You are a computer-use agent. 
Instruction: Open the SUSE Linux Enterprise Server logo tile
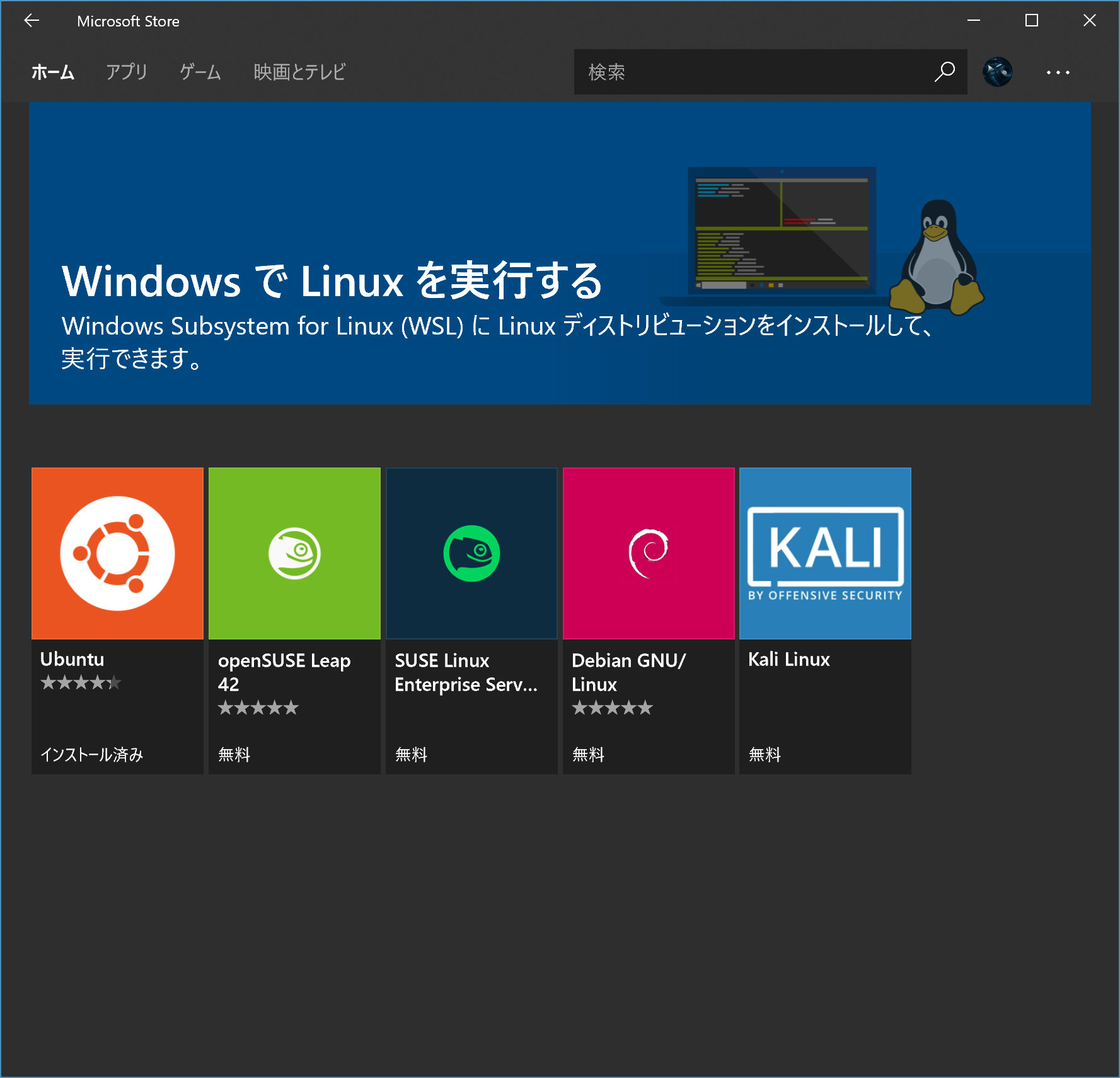pyautogui.click(x=471, y=553)
